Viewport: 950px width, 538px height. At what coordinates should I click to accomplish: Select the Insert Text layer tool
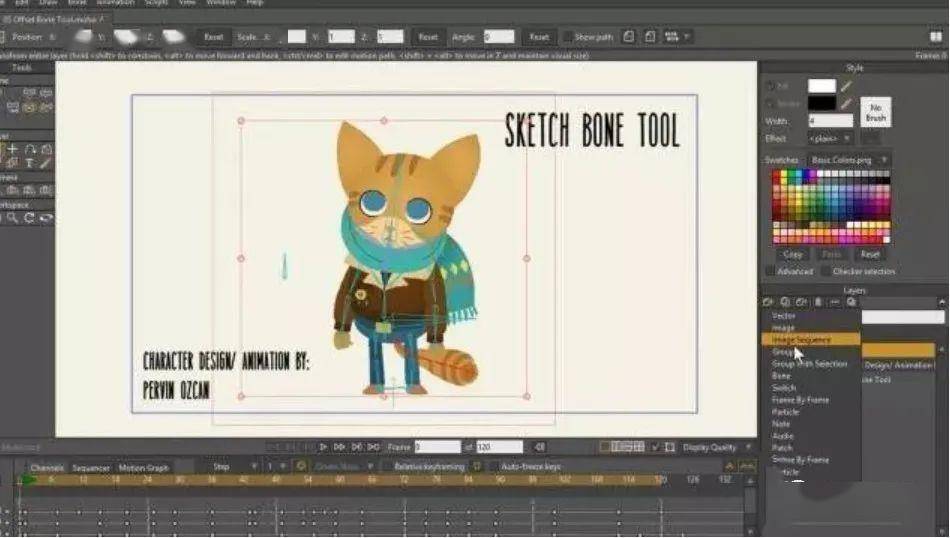[x=29, y=163]
